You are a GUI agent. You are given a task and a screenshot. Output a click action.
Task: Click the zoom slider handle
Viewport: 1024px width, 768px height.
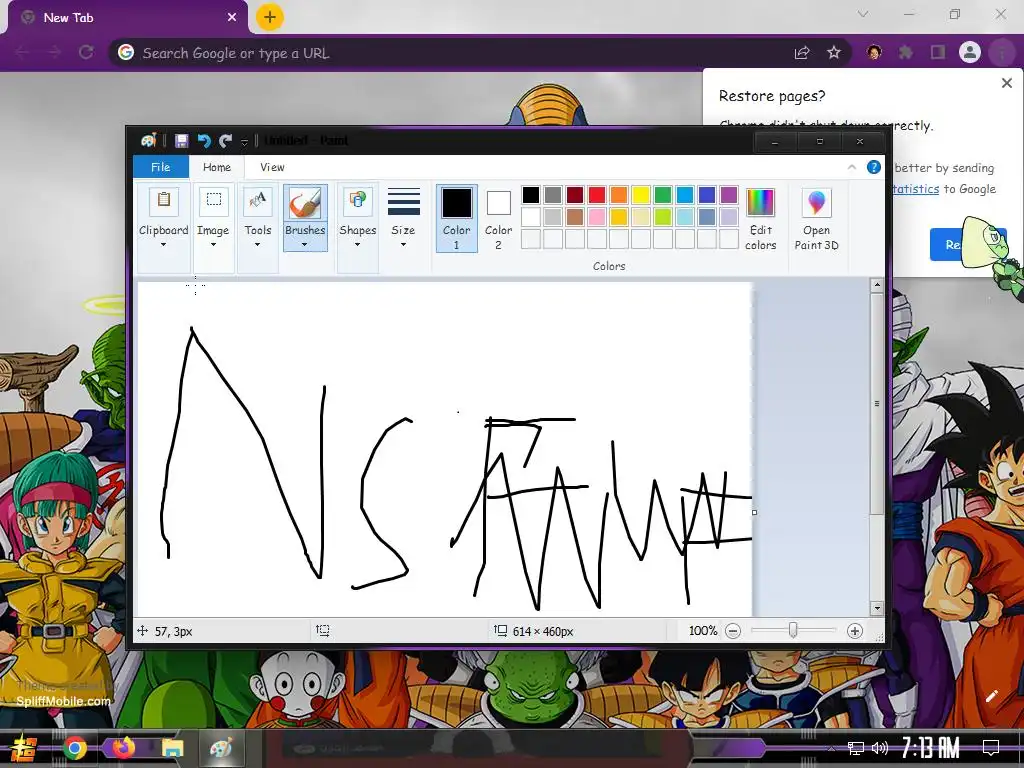[793, 630]
